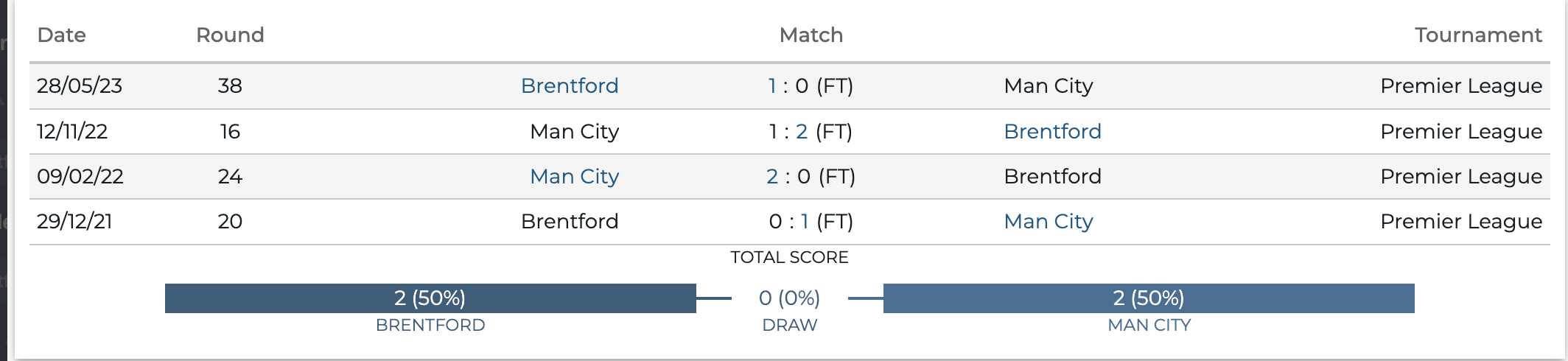Click the Man City 2 (50%) bar

pos(1149,298)
